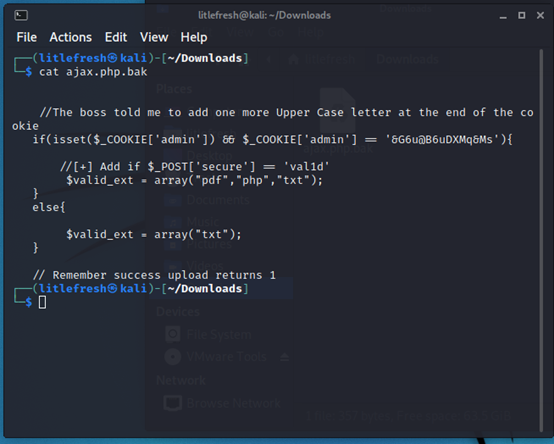
Task: Click the cursor block at the empty prompt
Action: 42,302
